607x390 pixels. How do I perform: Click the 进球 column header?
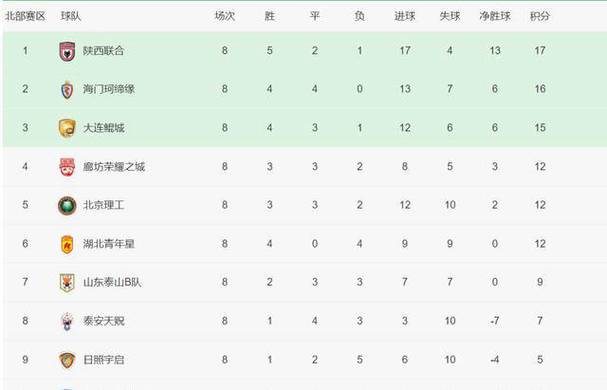tap(405, 16)
